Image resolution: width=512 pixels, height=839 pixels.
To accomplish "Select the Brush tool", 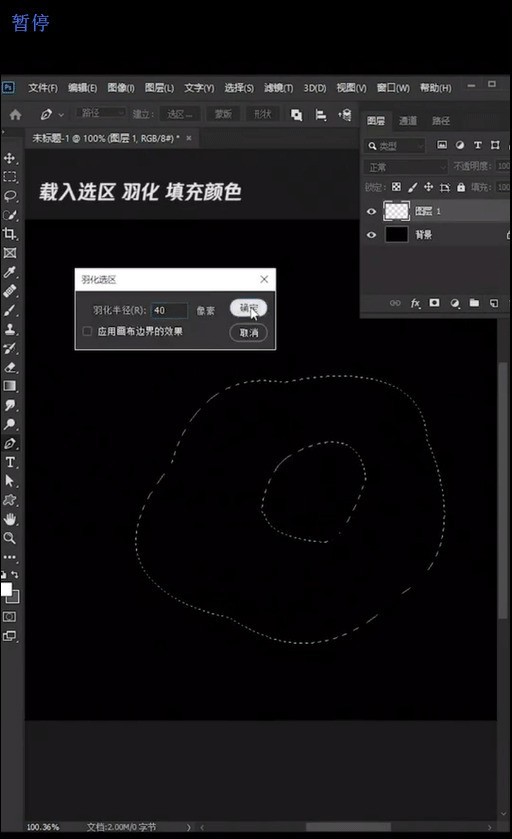I will (x=10, y=310).
